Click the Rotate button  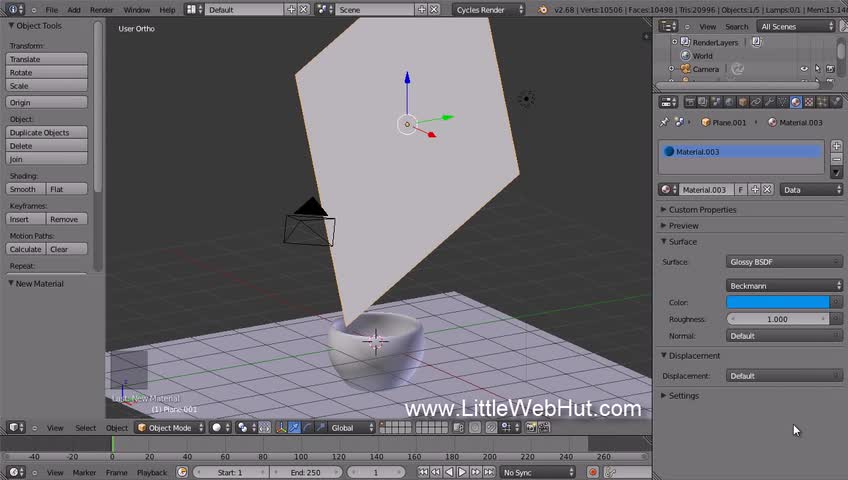coord(47,72)
